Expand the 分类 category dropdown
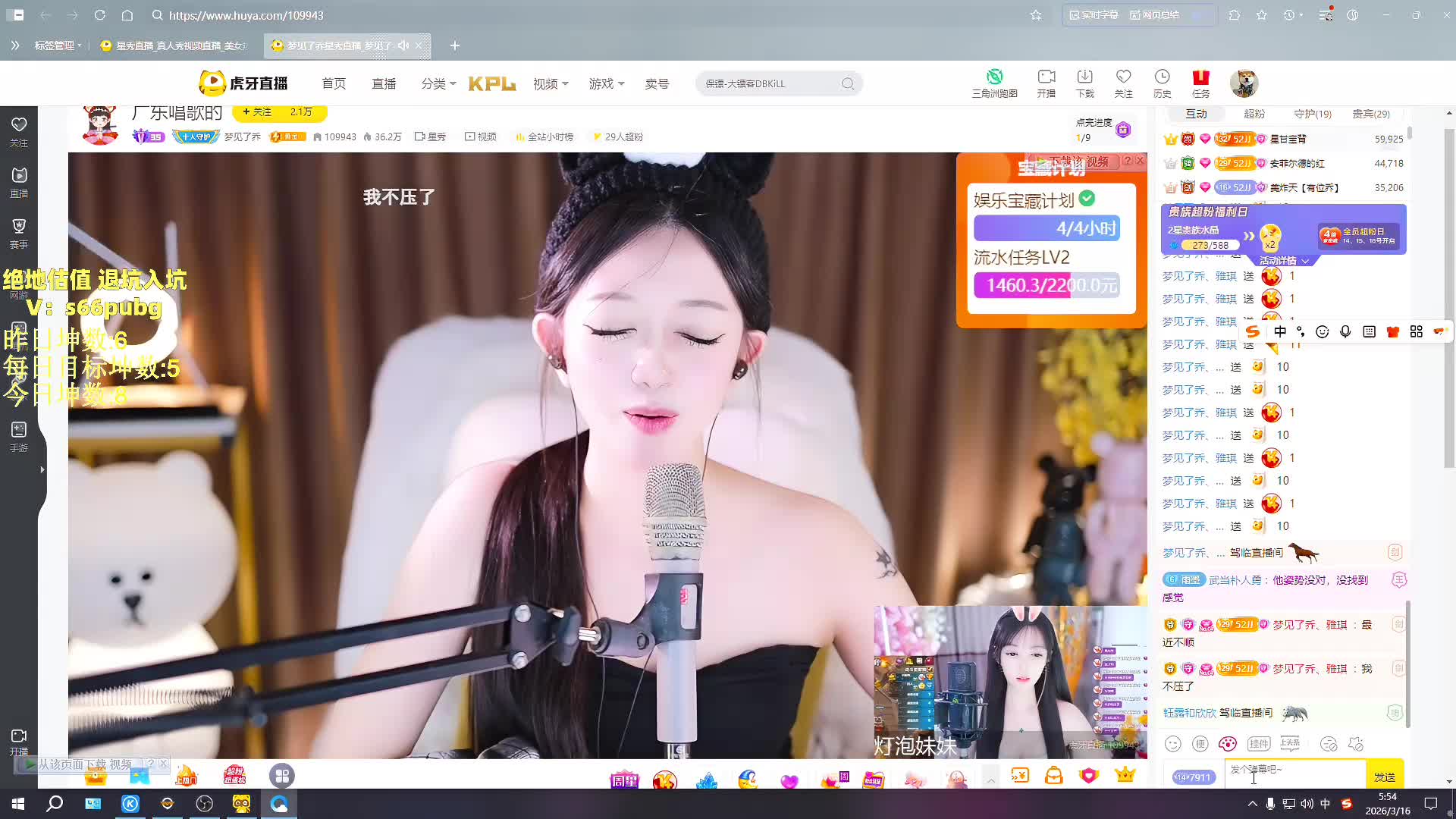 tap(438, 83)
